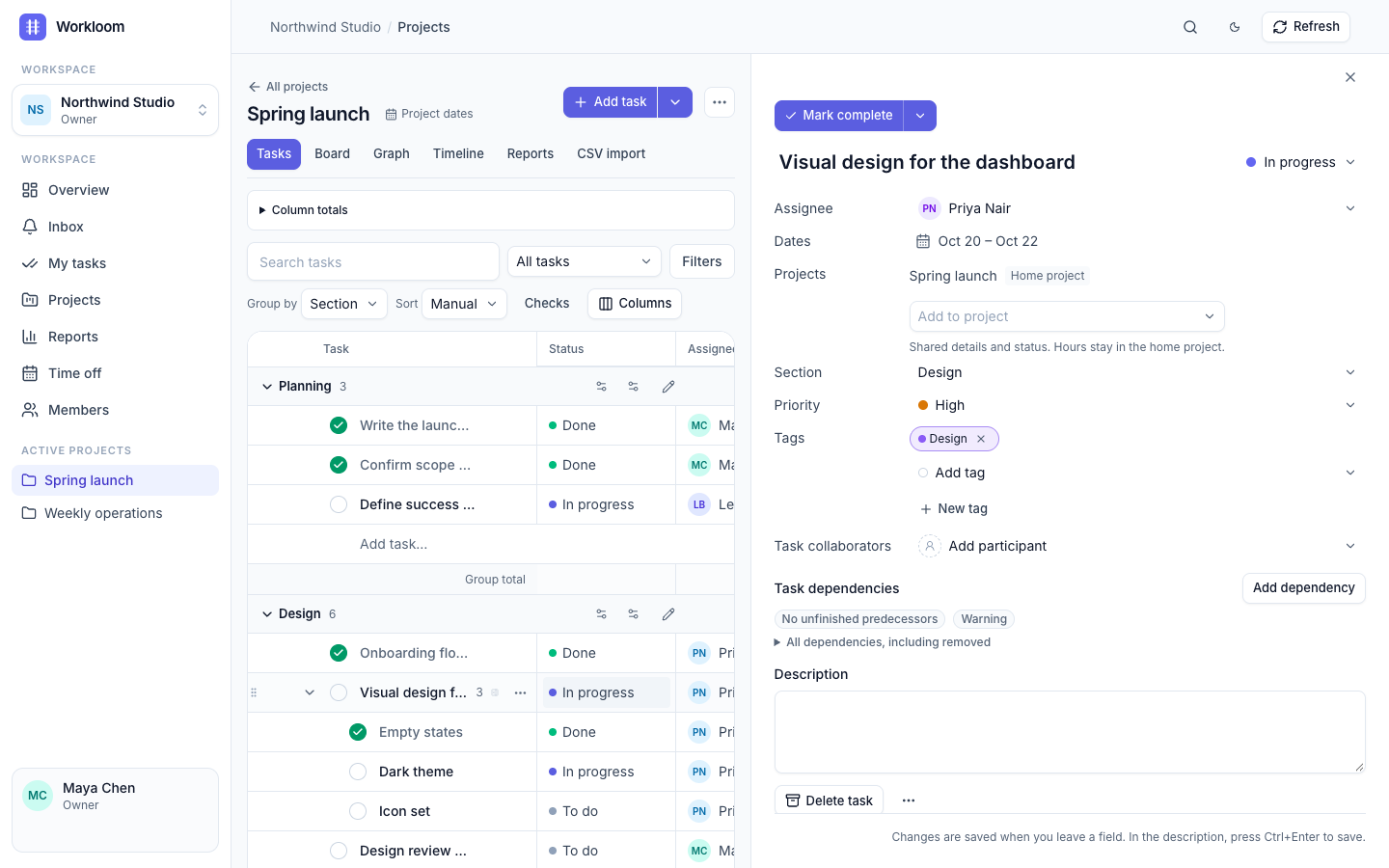This screenshot has height=868, width=1389.
Task: Click the back arrow to All projects
Action: 255,87
